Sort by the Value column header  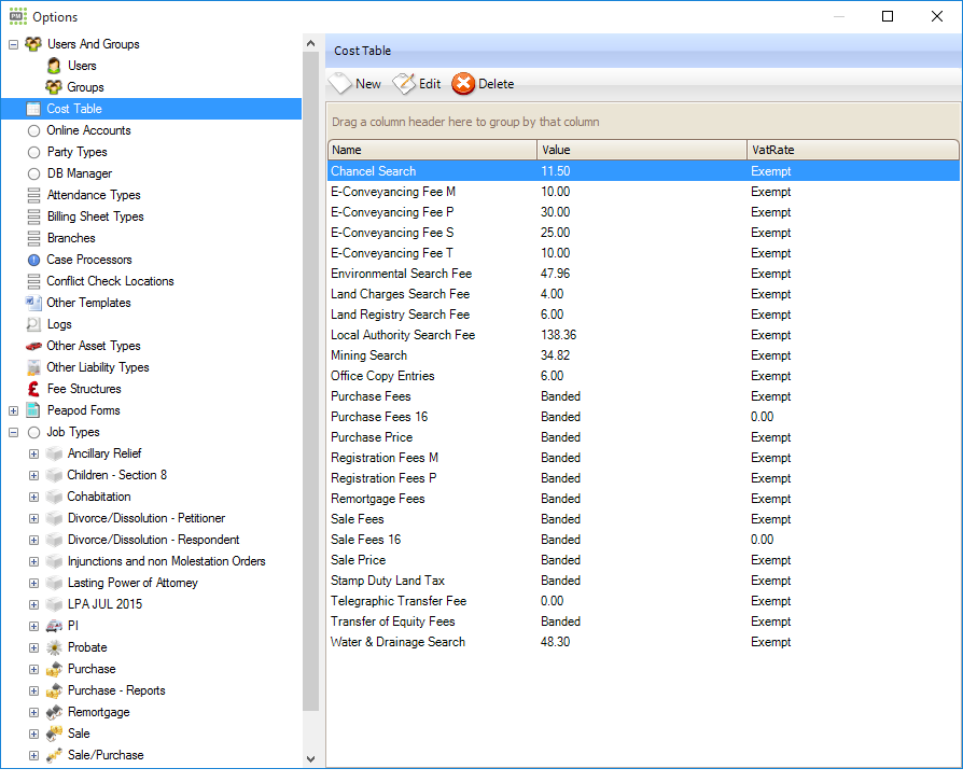click(640, 150)
